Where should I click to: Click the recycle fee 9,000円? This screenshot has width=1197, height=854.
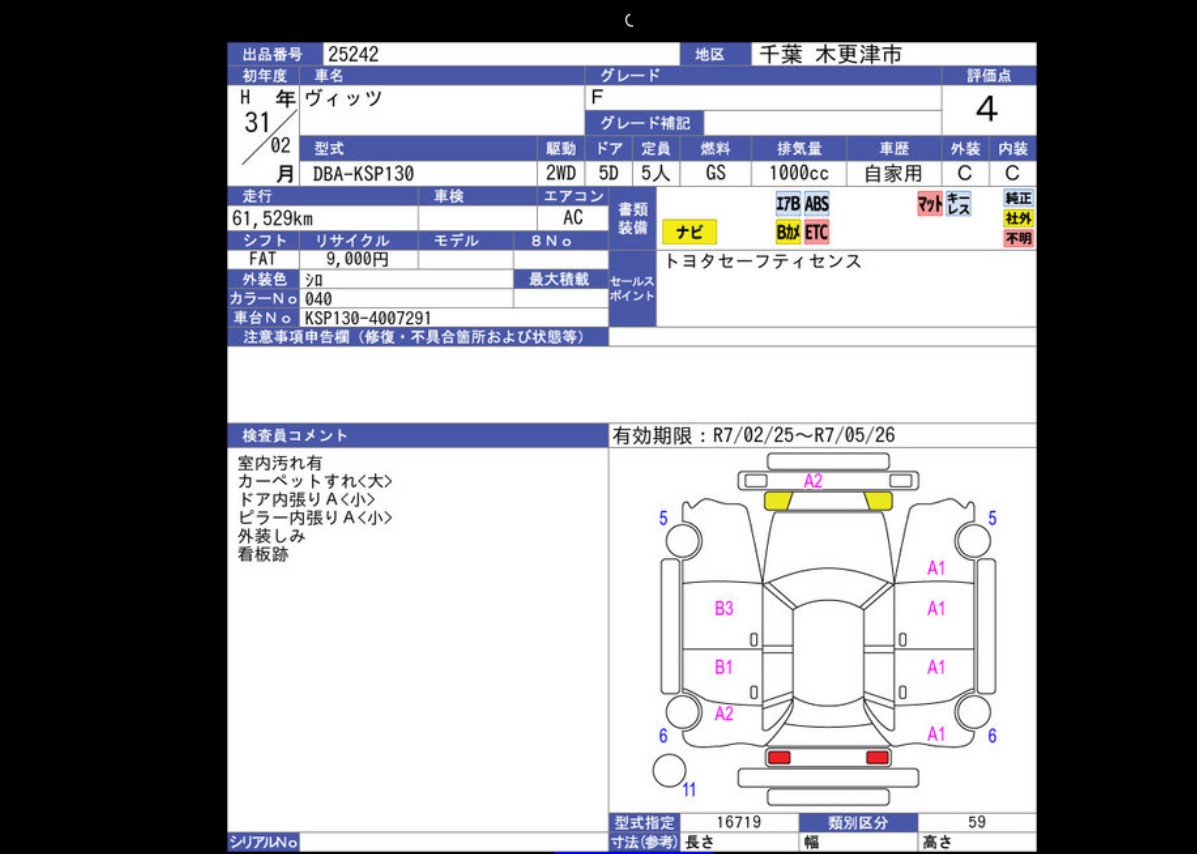357,259
